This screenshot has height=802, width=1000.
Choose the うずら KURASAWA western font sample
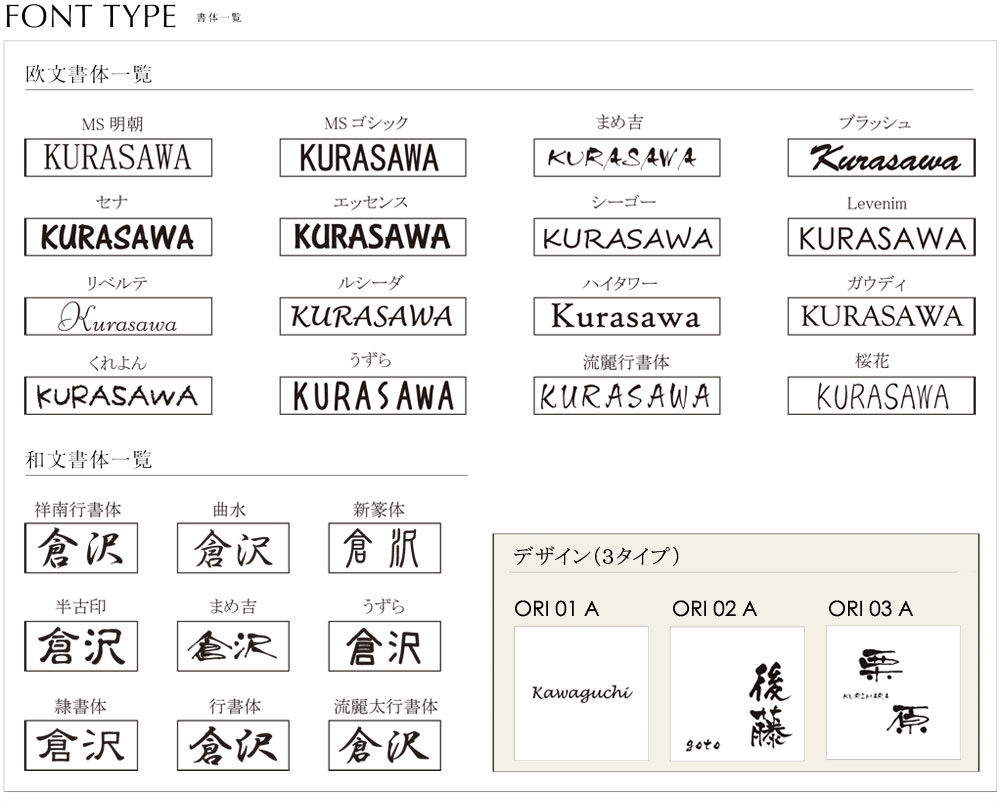[372, 396]
